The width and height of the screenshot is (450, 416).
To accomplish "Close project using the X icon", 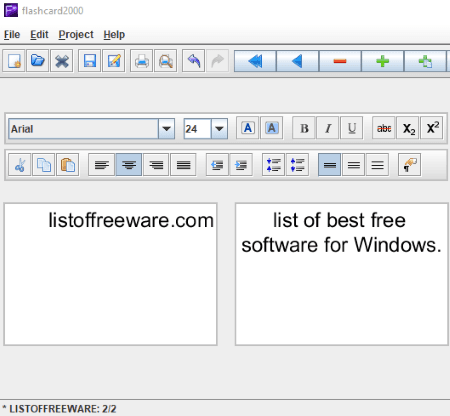I will pos(62,61).
